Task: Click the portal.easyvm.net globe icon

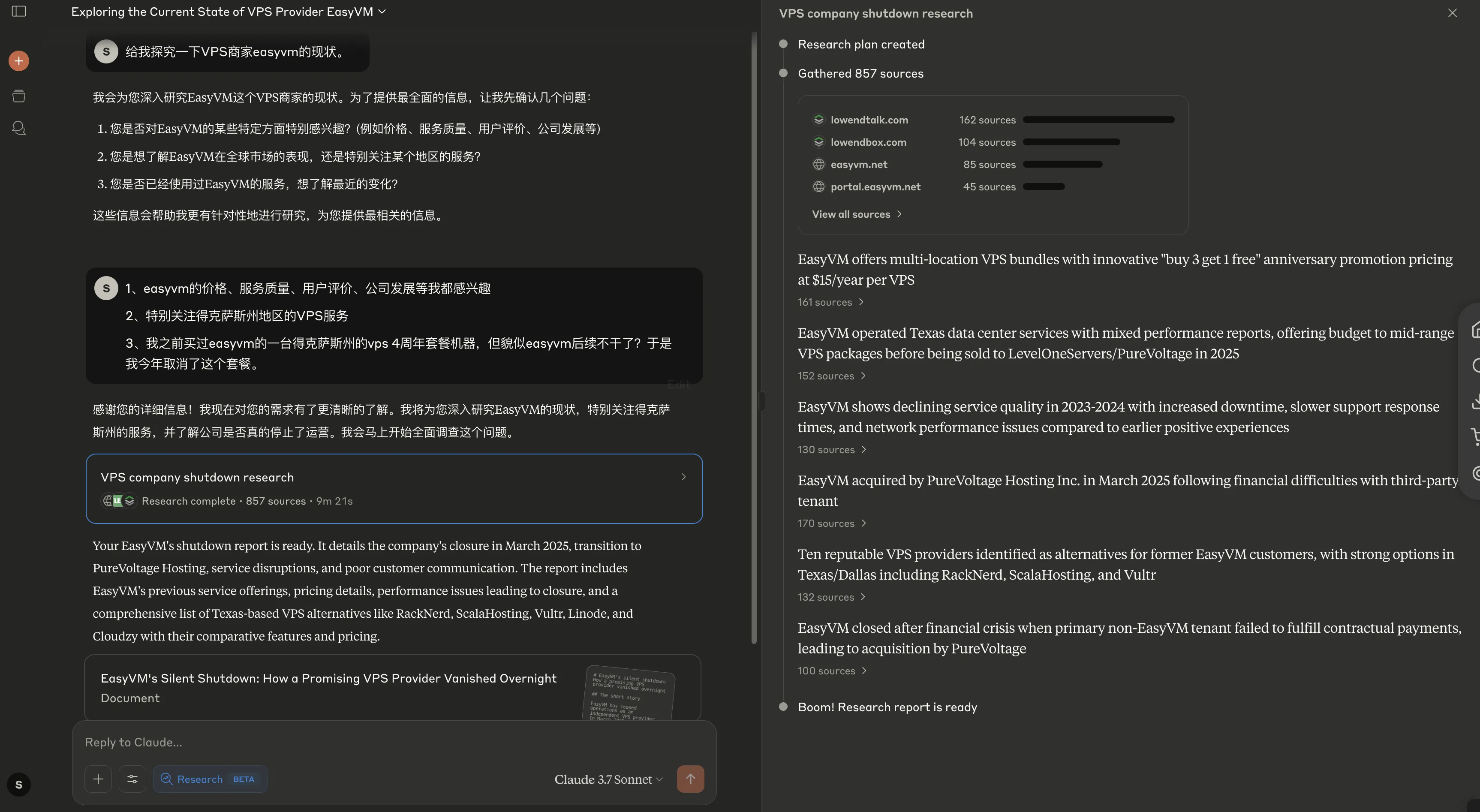Action: point(819,187)
